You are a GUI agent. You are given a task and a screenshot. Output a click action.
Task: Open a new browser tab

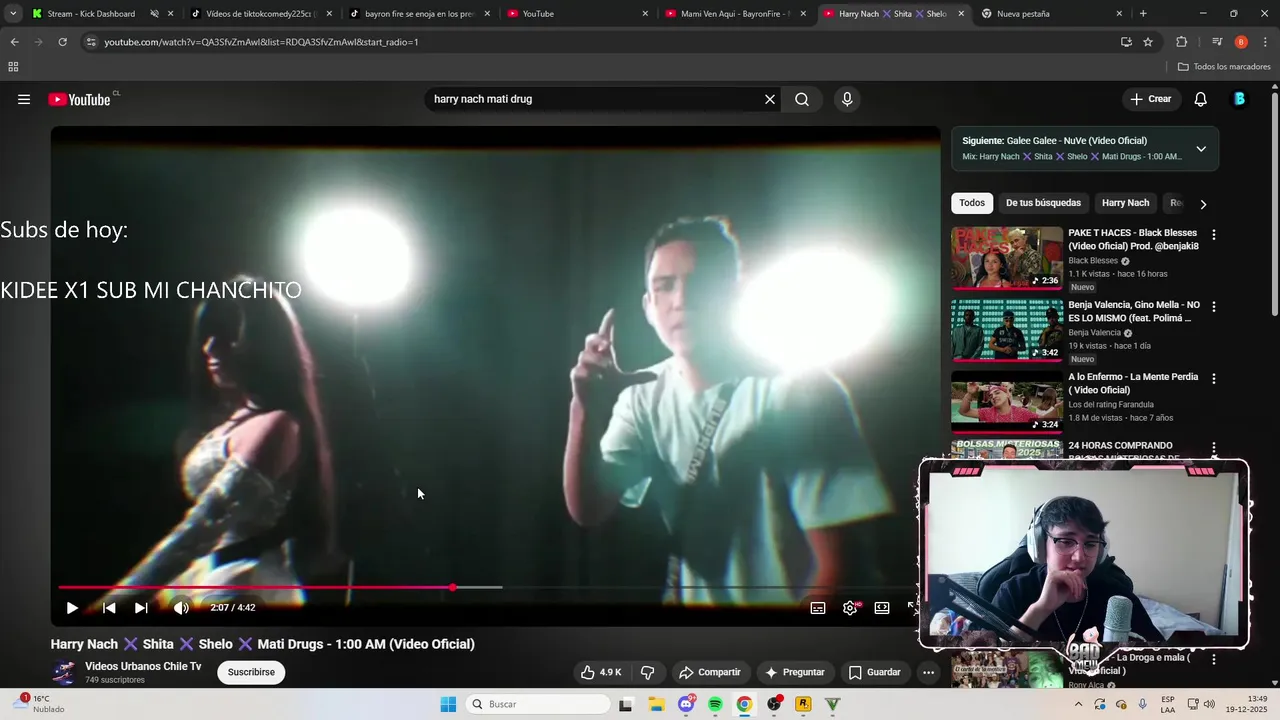(1143, 14)
